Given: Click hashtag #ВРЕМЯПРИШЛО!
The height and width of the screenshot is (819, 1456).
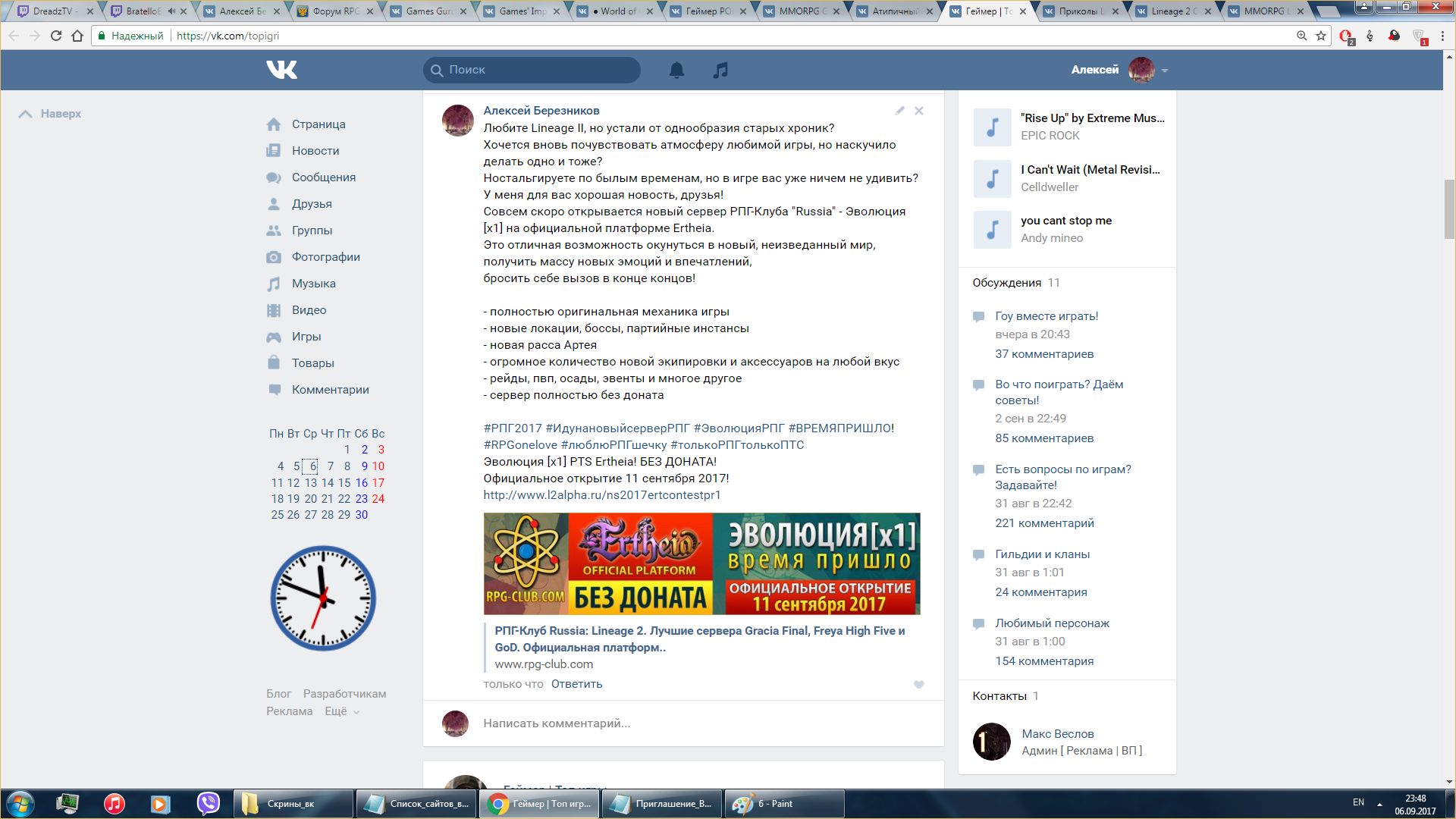Looking at the screenshot, I should pyautogui.click(x=841, y=428).
